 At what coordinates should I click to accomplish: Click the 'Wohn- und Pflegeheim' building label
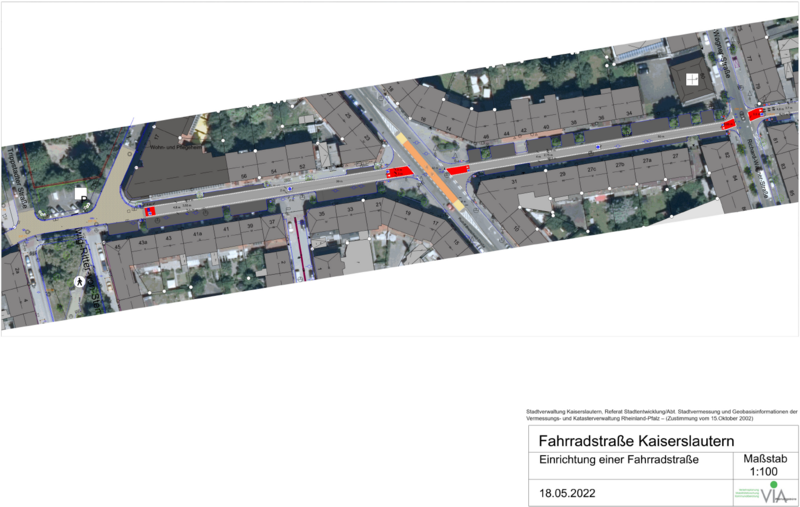pyautogui.click(x=171, y=146)
